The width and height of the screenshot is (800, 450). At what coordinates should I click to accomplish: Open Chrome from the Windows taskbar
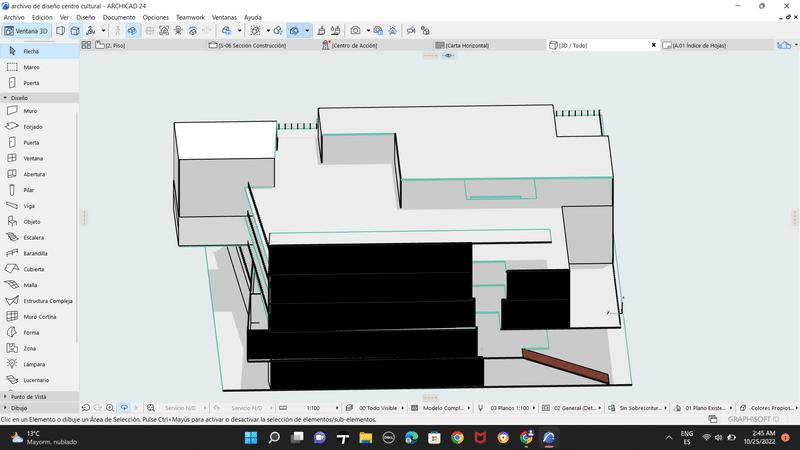pyautogui.click(x=457, y=438)
